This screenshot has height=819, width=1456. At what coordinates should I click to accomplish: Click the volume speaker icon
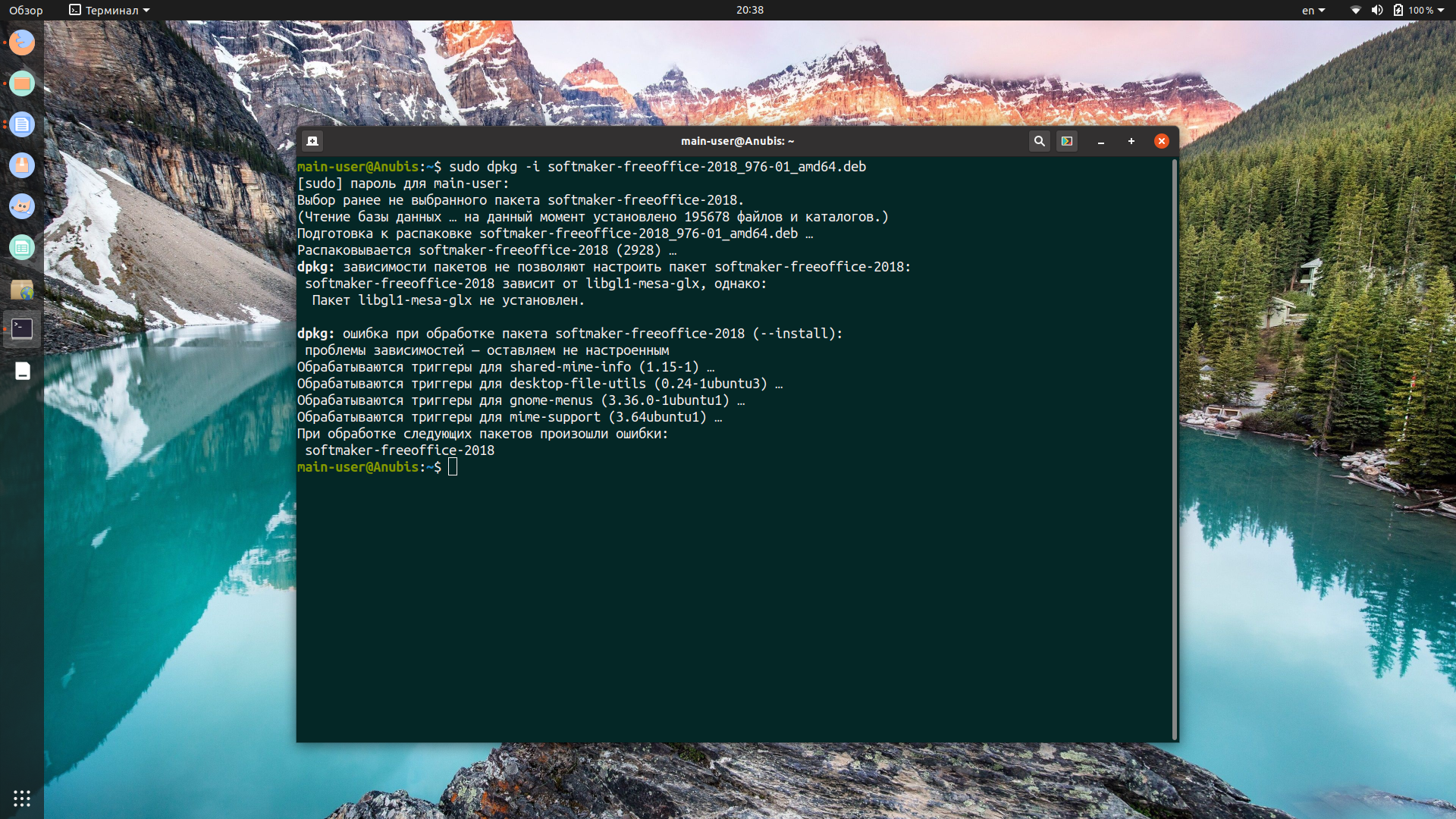pyautogui.click(x=1377, y=10)
